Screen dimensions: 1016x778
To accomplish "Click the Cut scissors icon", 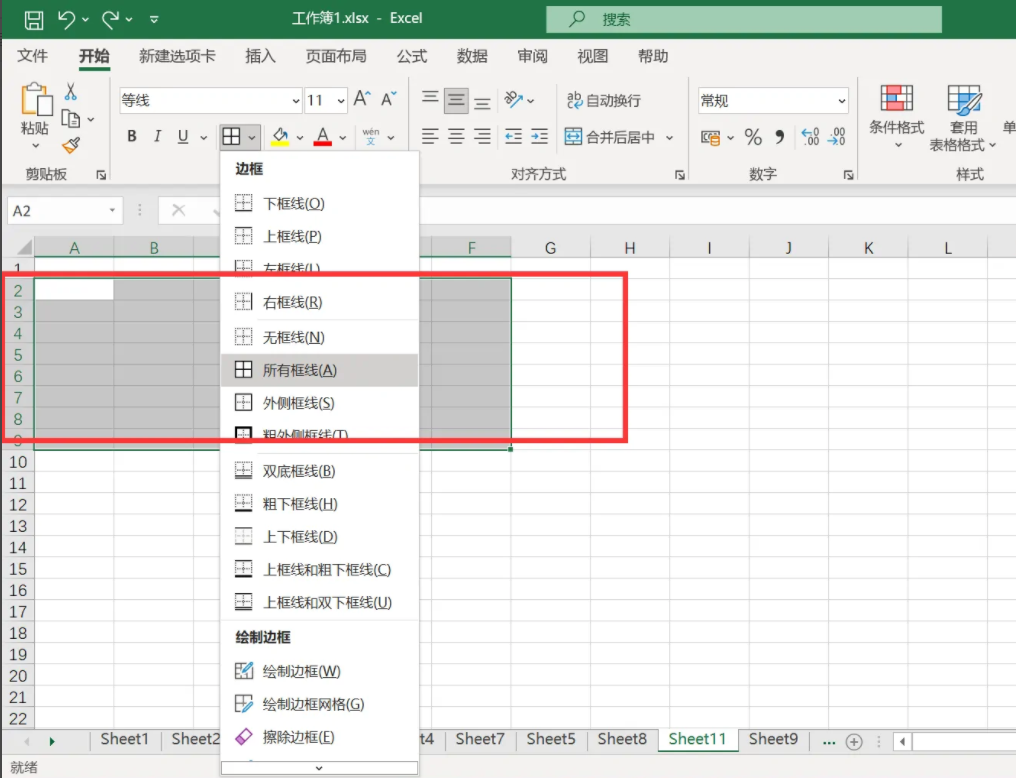I will coord(70,92).
